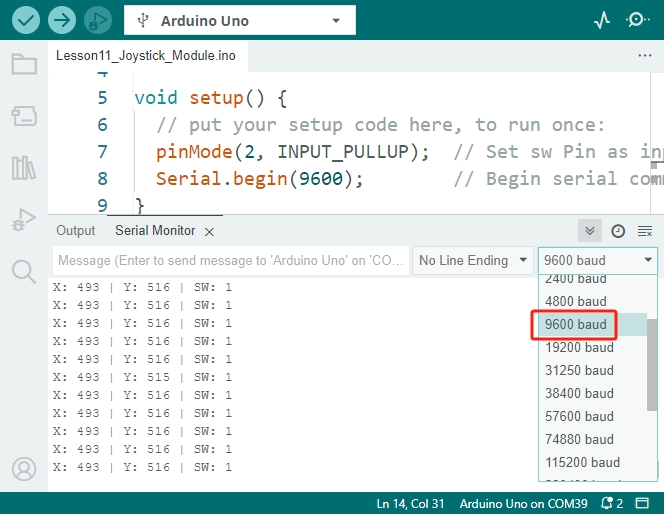The height and width of the screenshot is (514, 664).
Task: Open the Debug panel in sidebar
Action: point(24,220)
